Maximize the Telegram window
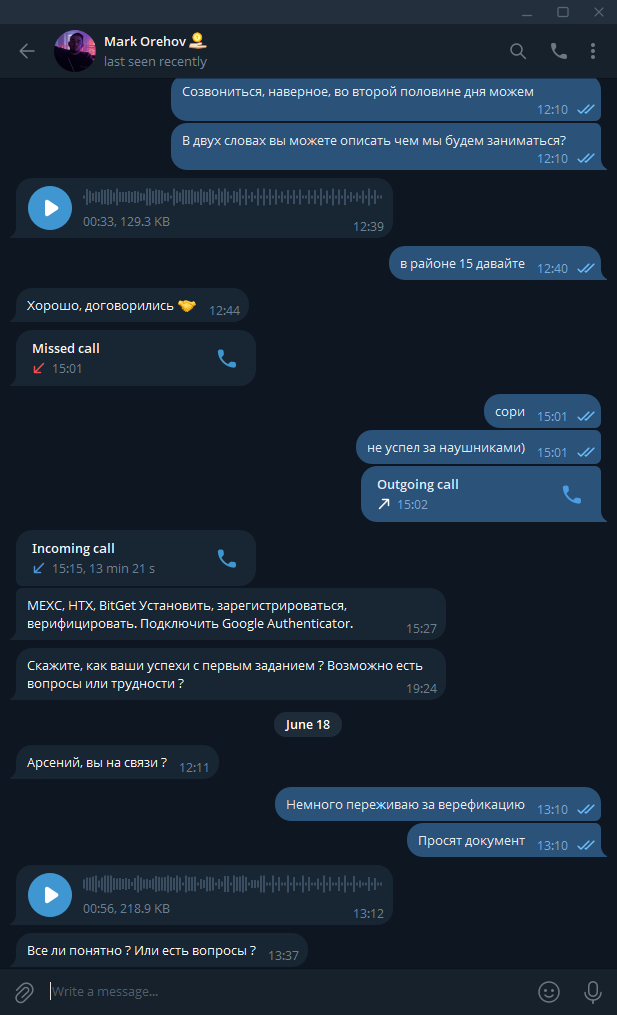Image resolution: width=617 pixels, height=1015 pixels. (563, 11)
